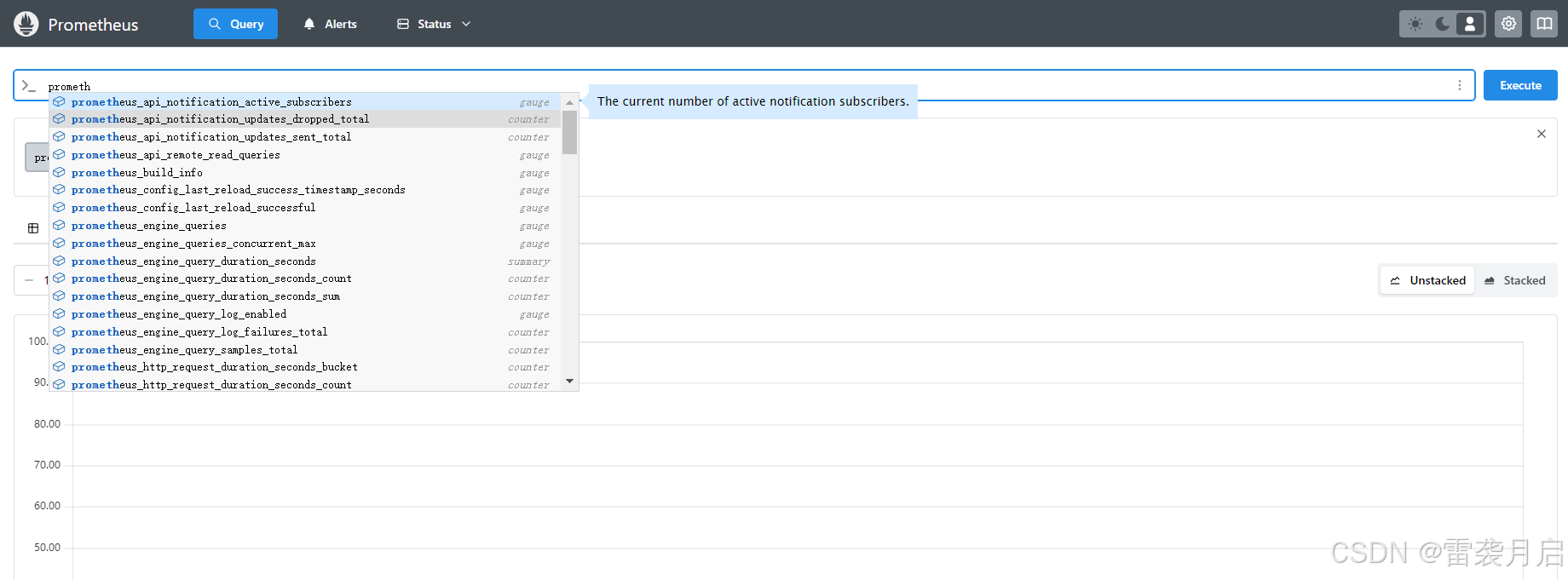The height and width of the screenshot is (580, 1568).
Task: Click cube icon beside prometheus_api_notification_updates_sent_total
Action: click(59, 136)
